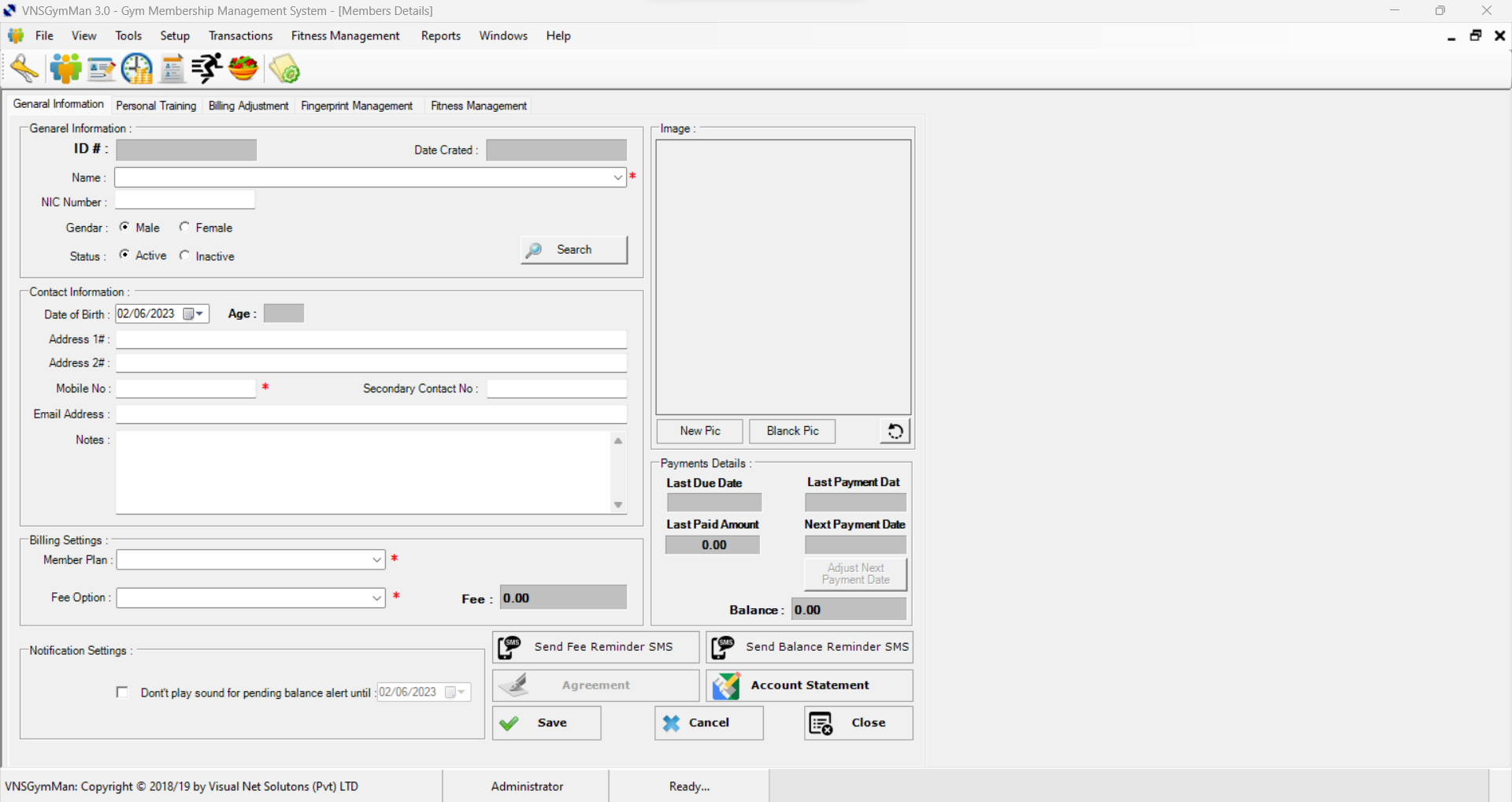Click the Account Statement button
The height and width of the screenshot is (802, 1512).
pyautogui.click(x=810, y=685)
